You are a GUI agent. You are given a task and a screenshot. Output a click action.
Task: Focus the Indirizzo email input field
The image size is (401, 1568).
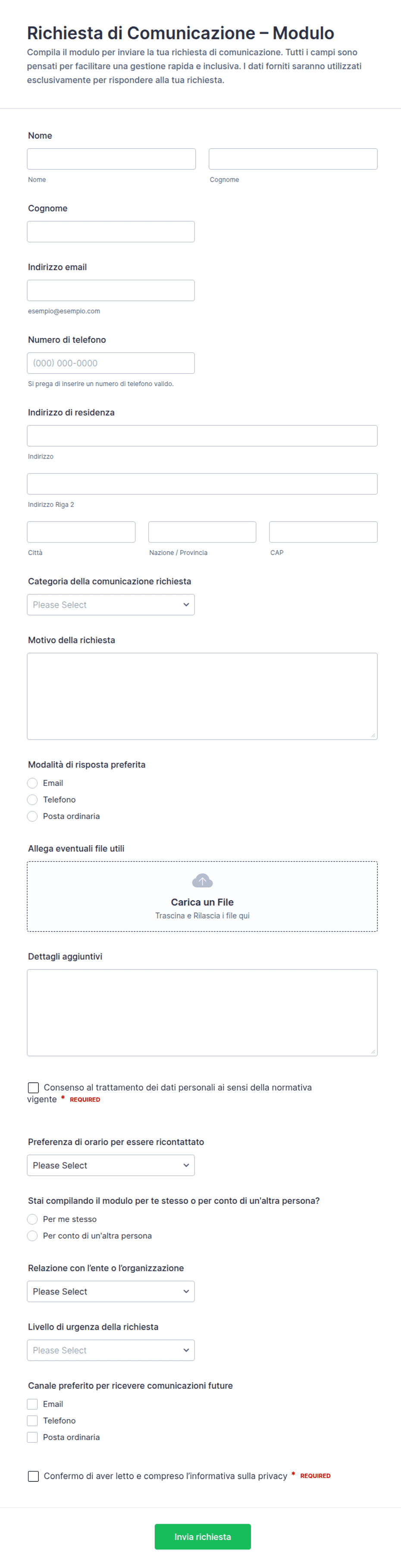111,290
